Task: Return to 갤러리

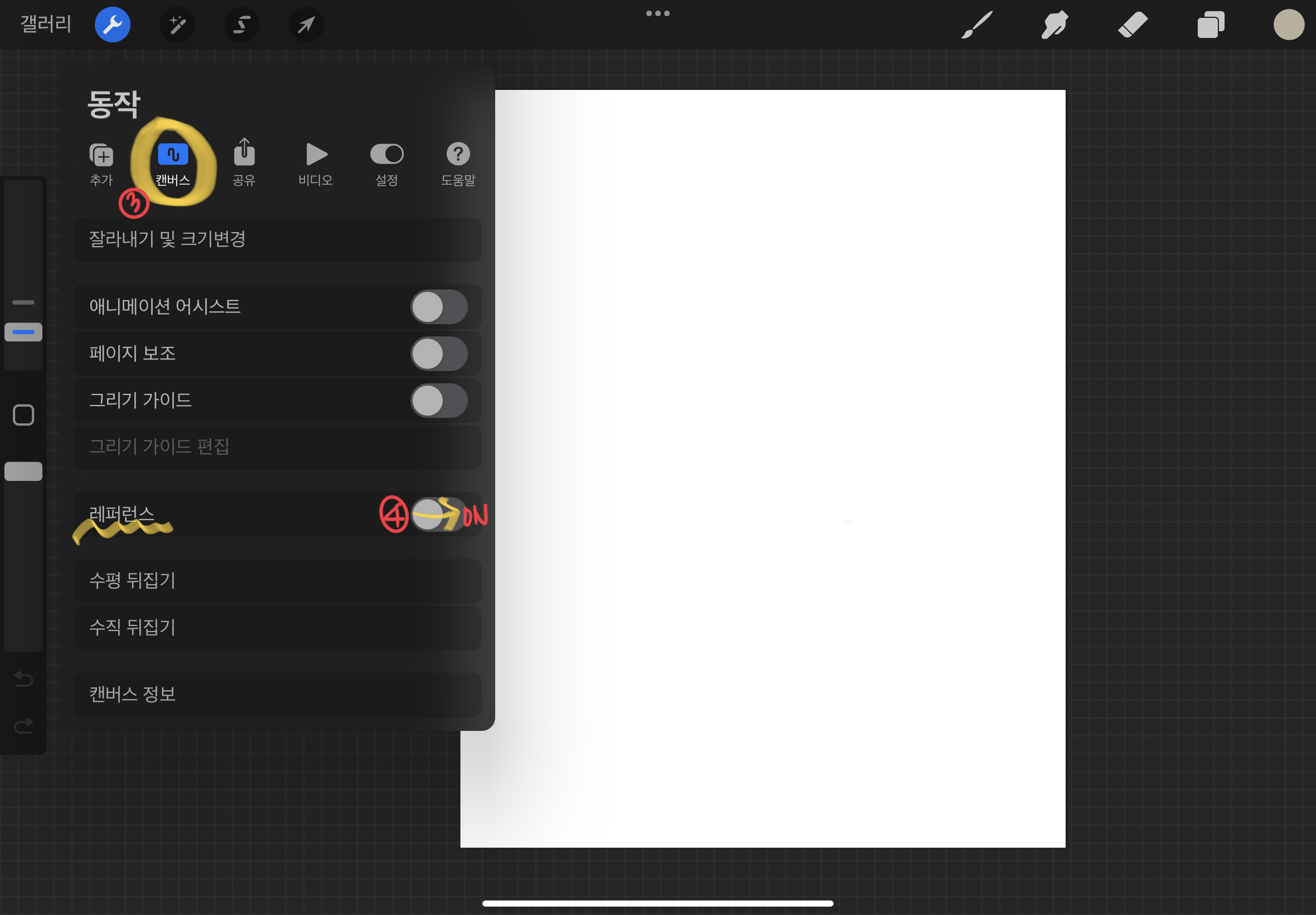Action: coord(46,25)
